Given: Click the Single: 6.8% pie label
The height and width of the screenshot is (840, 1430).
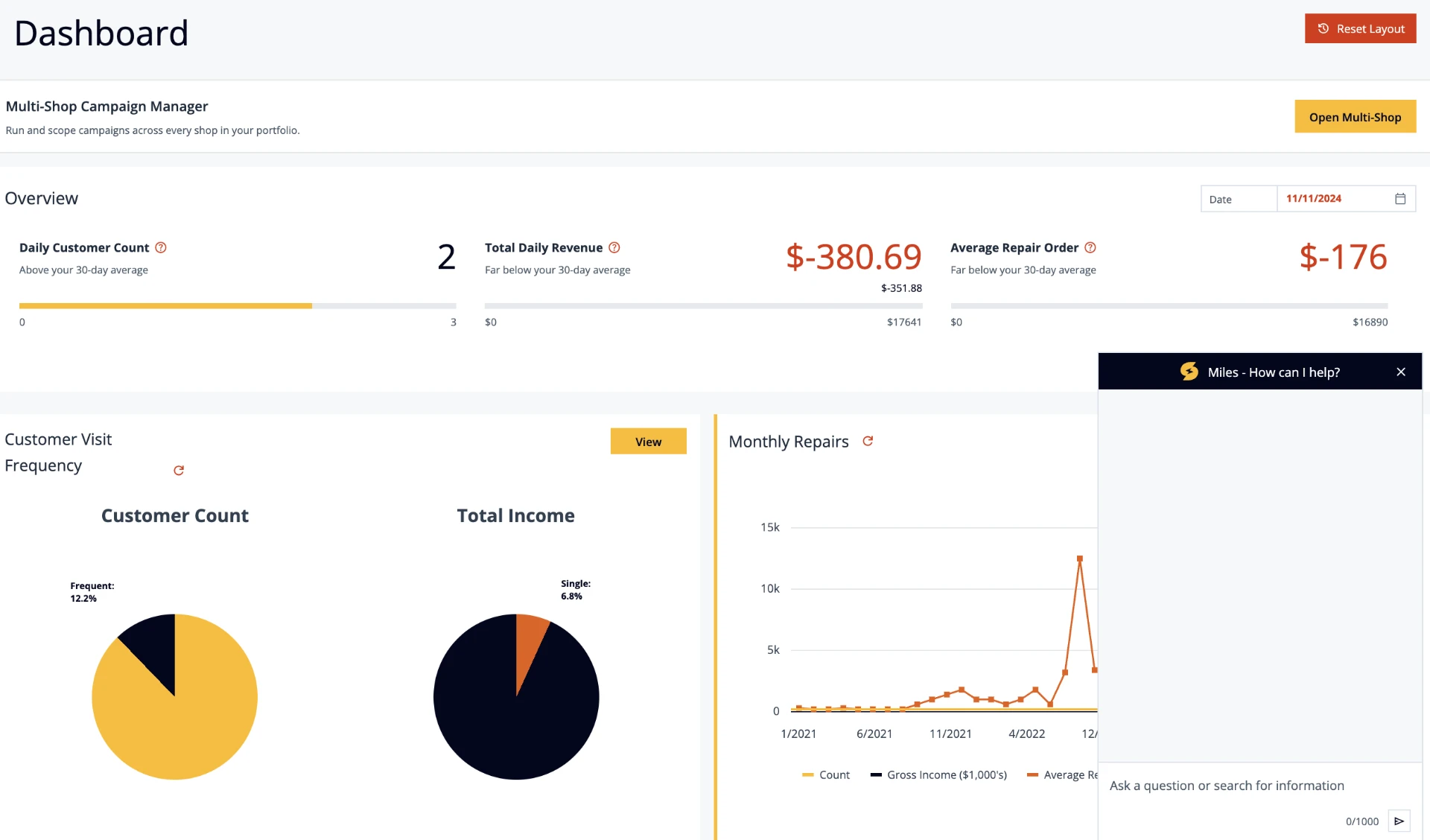Looking at the screenshot, I should coord(576,590).
